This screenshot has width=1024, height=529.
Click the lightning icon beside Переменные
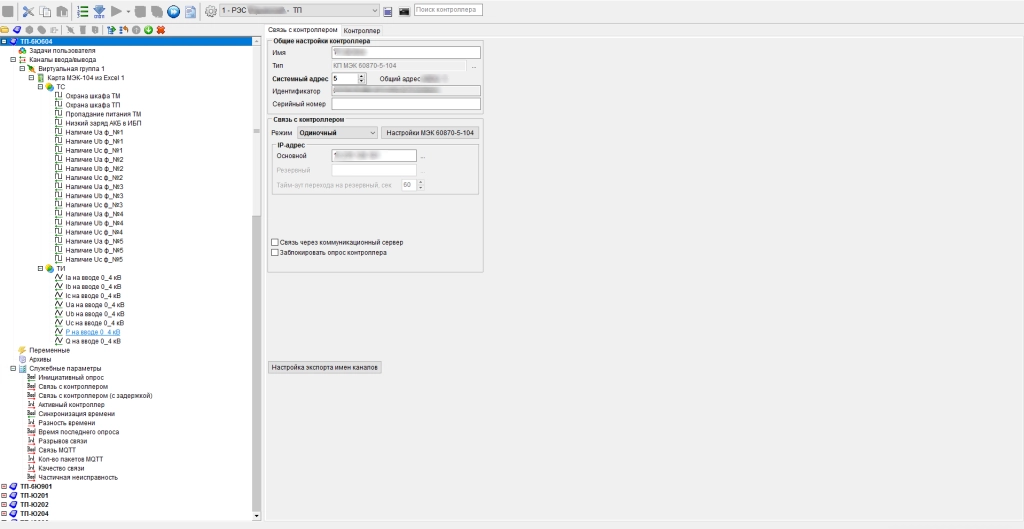click(x=22, y=350)
